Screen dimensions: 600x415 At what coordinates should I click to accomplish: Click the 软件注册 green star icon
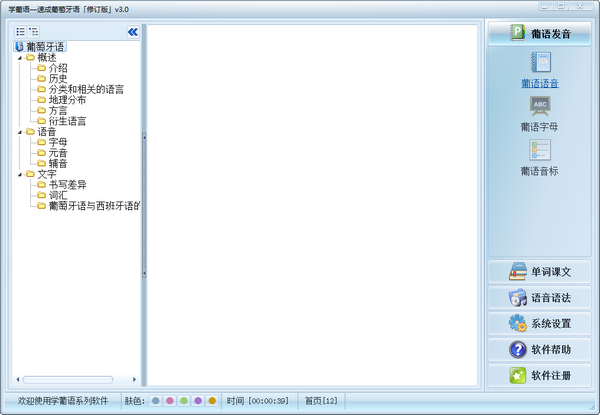click(518, 375)
